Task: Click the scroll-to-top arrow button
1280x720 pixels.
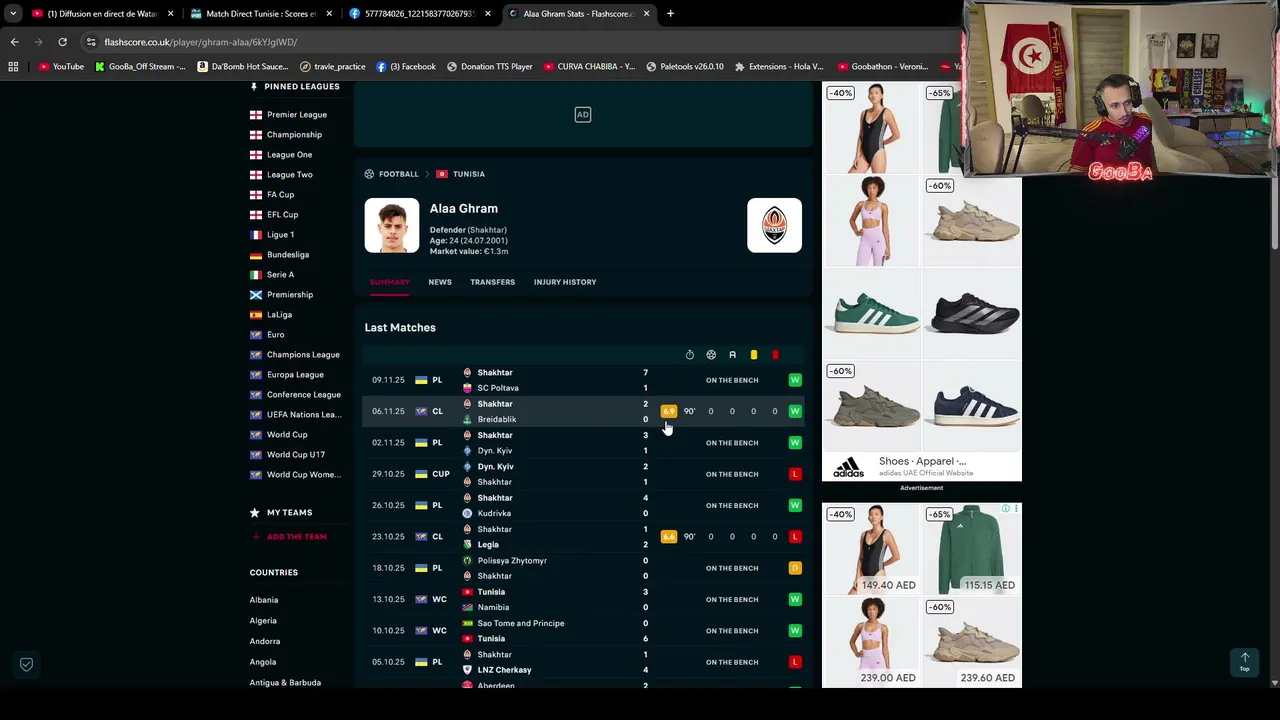Action: (x=1245, y=662)
